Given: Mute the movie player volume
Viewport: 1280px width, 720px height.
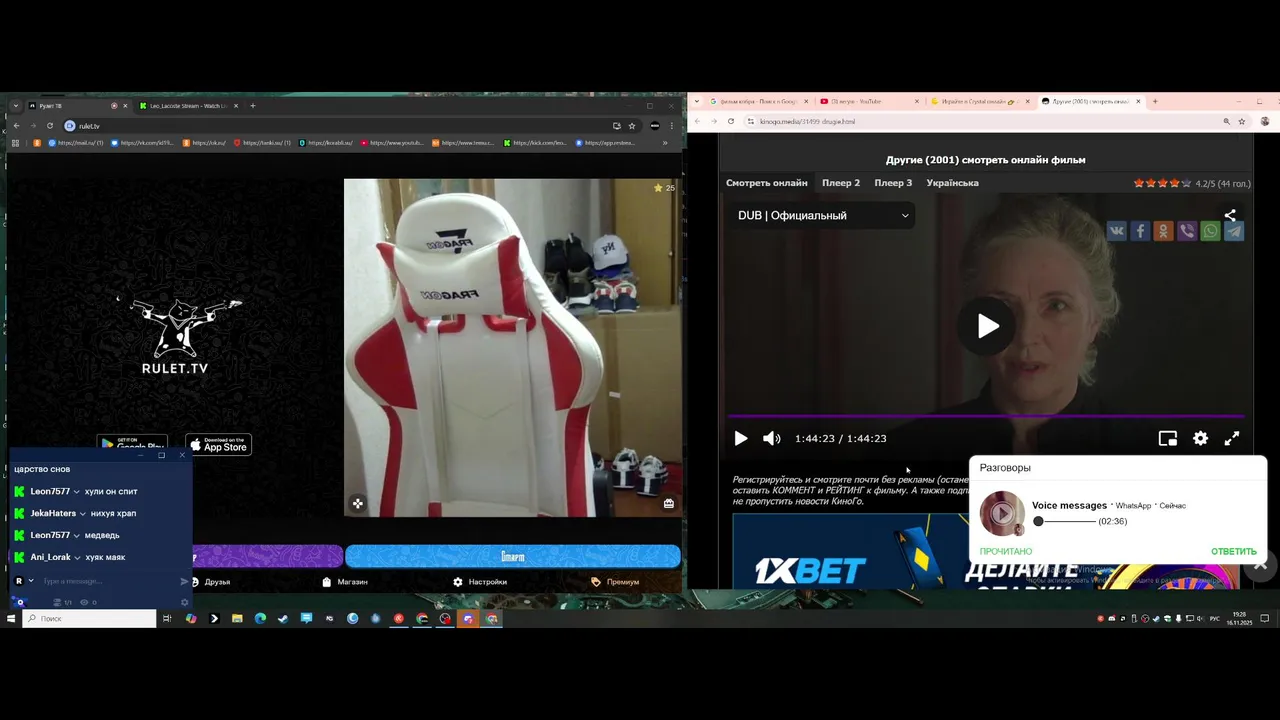Looking at the screenshot, I should click(x=771, y=438).
